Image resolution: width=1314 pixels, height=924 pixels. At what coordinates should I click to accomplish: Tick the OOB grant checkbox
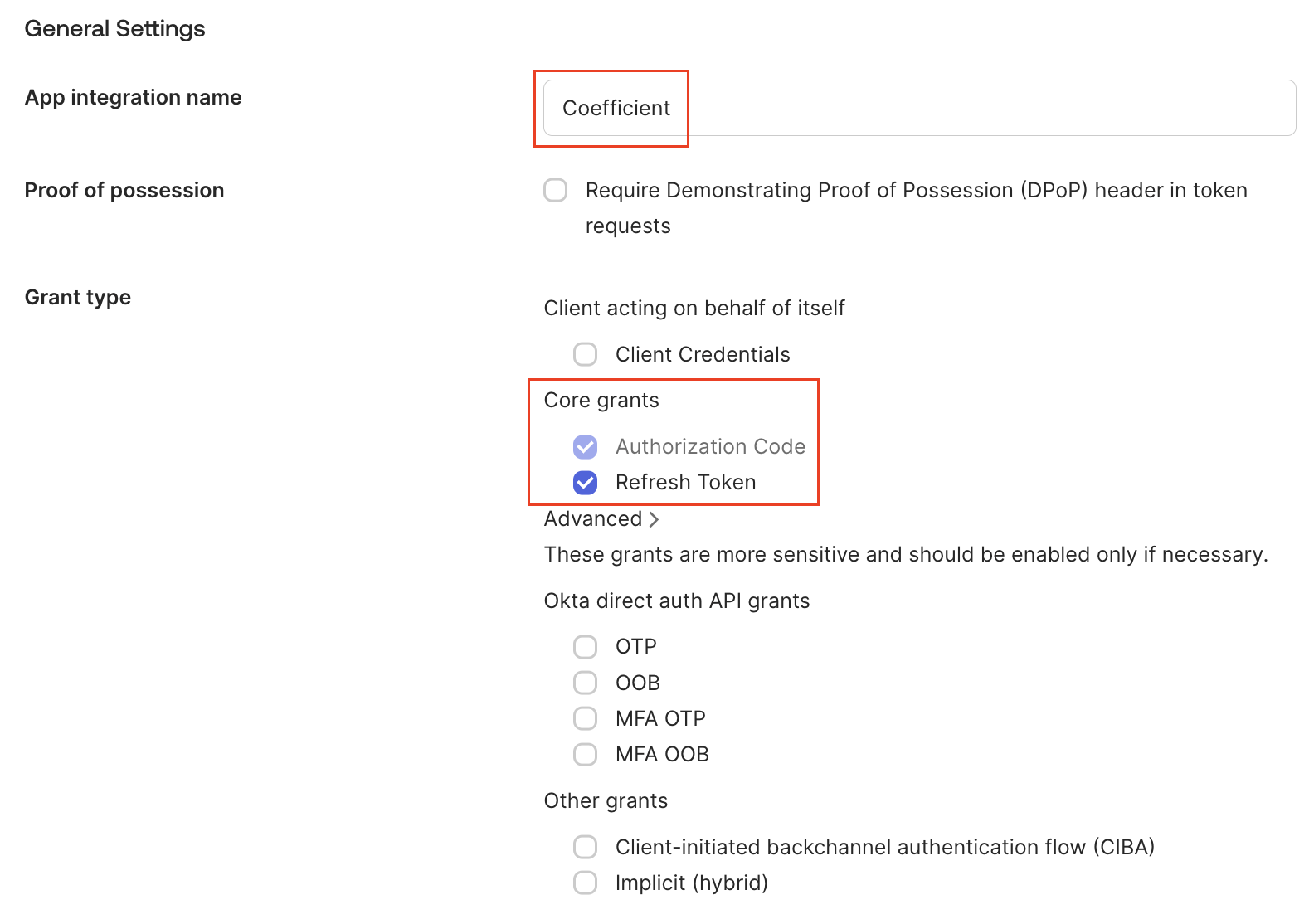coord(586,683)
